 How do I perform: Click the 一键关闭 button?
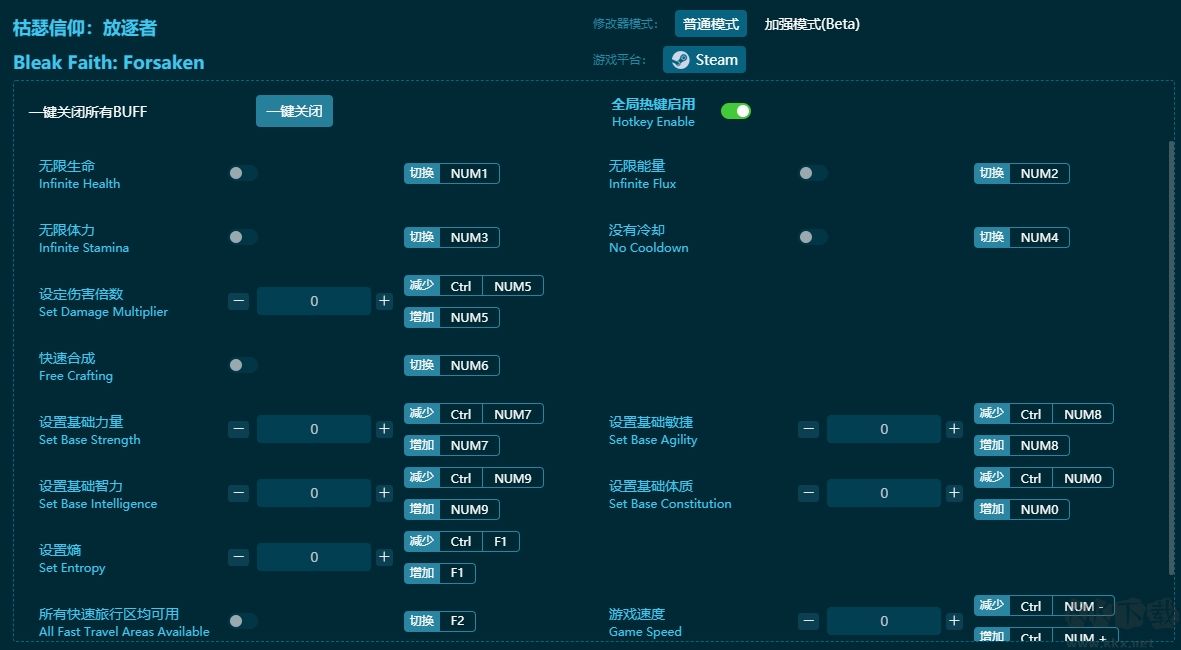tap(294, 111)
